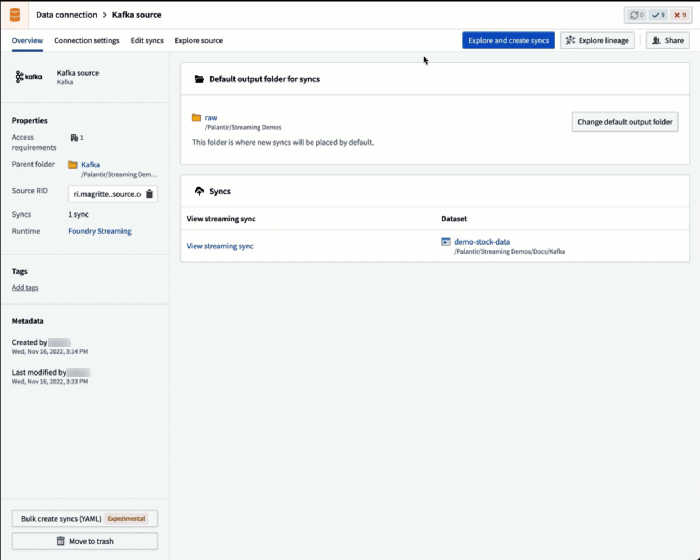This screenshot has width=700, height=560.
Task: Click the Kafka logo icon
Action: point(29,77)
